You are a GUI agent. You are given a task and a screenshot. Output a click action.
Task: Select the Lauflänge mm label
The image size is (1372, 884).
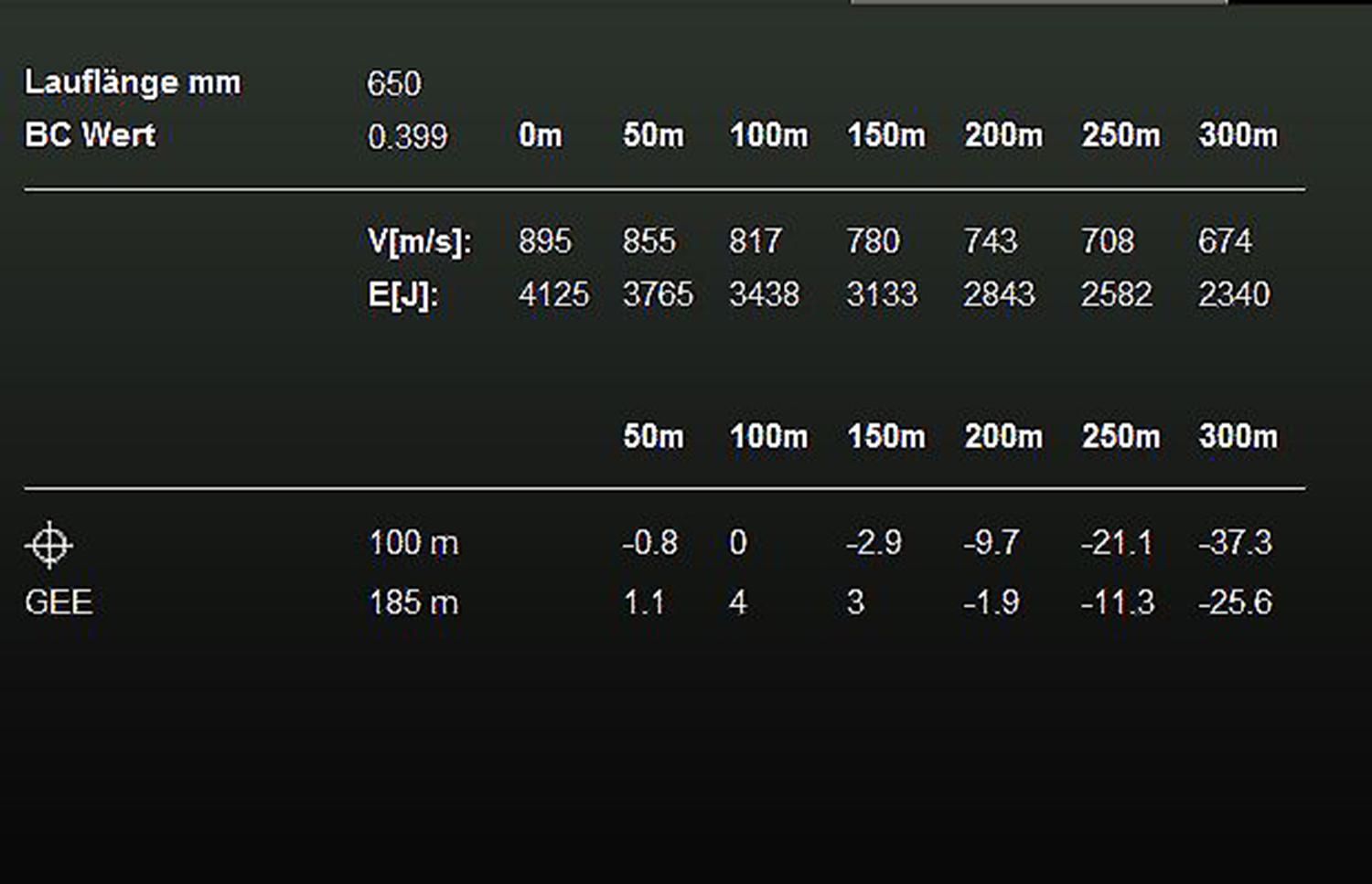click(x=133, y=82)
